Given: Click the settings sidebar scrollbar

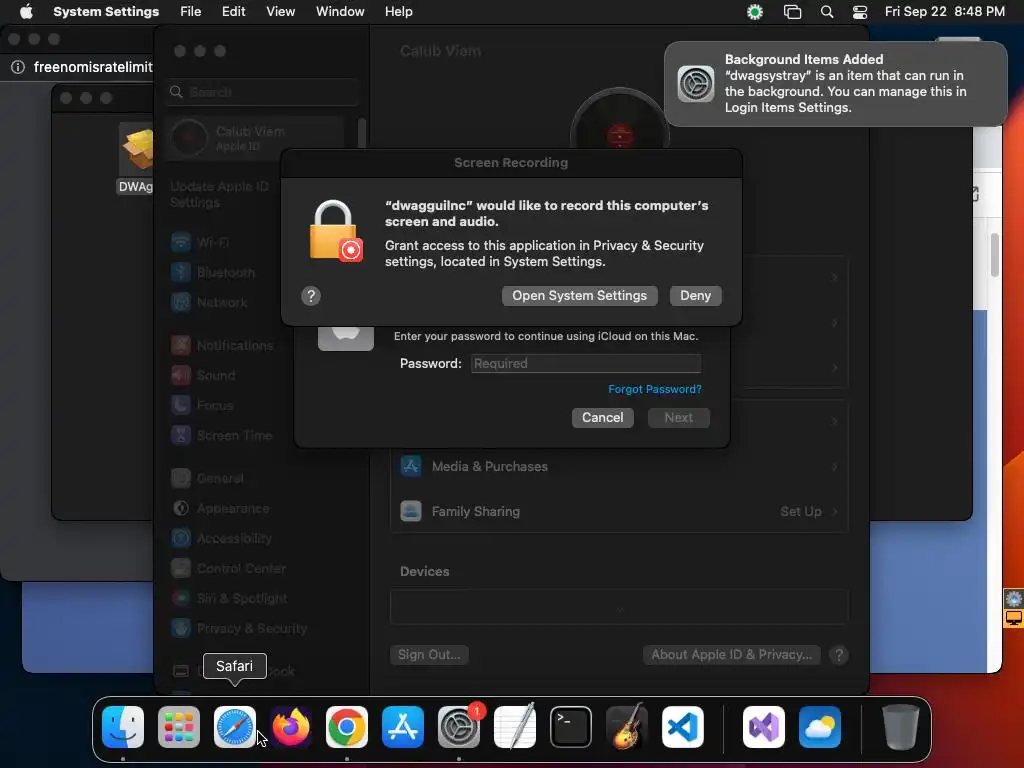Looking at the screenshot, I should click(x=362, y=135).
